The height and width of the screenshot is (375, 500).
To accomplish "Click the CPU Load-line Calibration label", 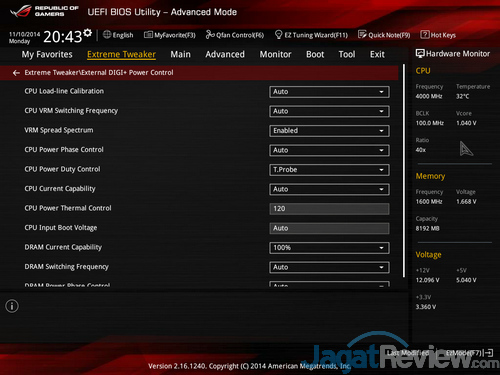I will (64, 91).
